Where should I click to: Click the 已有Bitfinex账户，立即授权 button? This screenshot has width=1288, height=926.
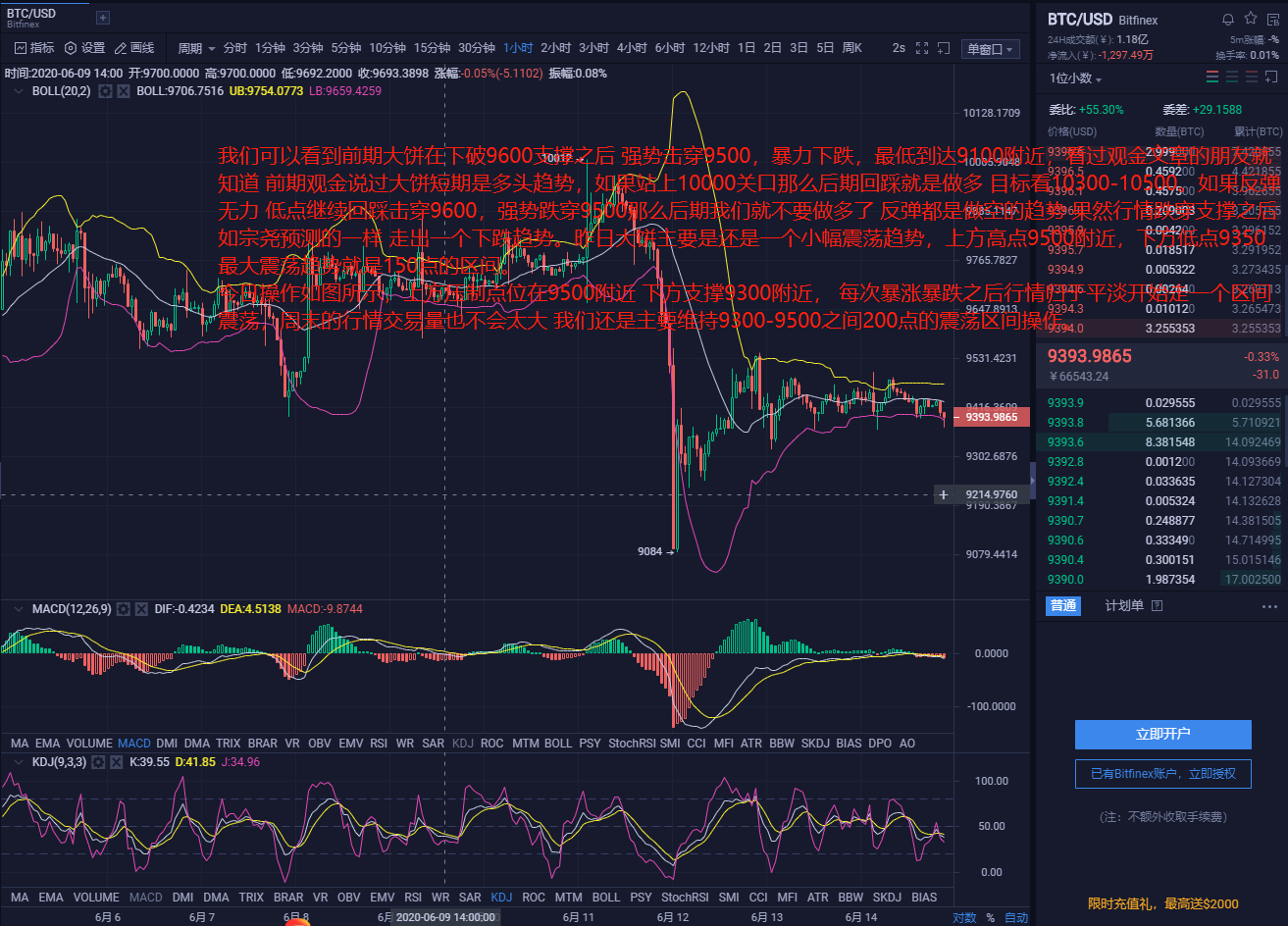point(1162,774)
